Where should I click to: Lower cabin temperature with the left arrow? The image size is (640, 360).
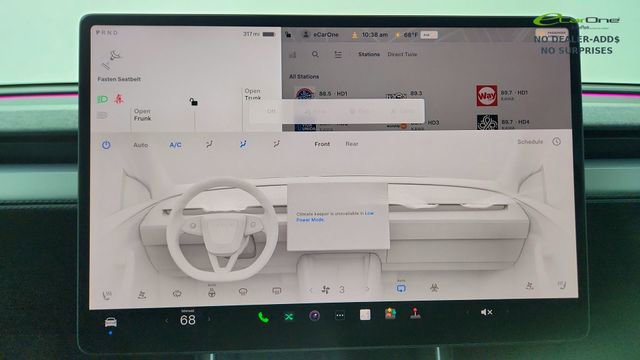tap(167, 320)
